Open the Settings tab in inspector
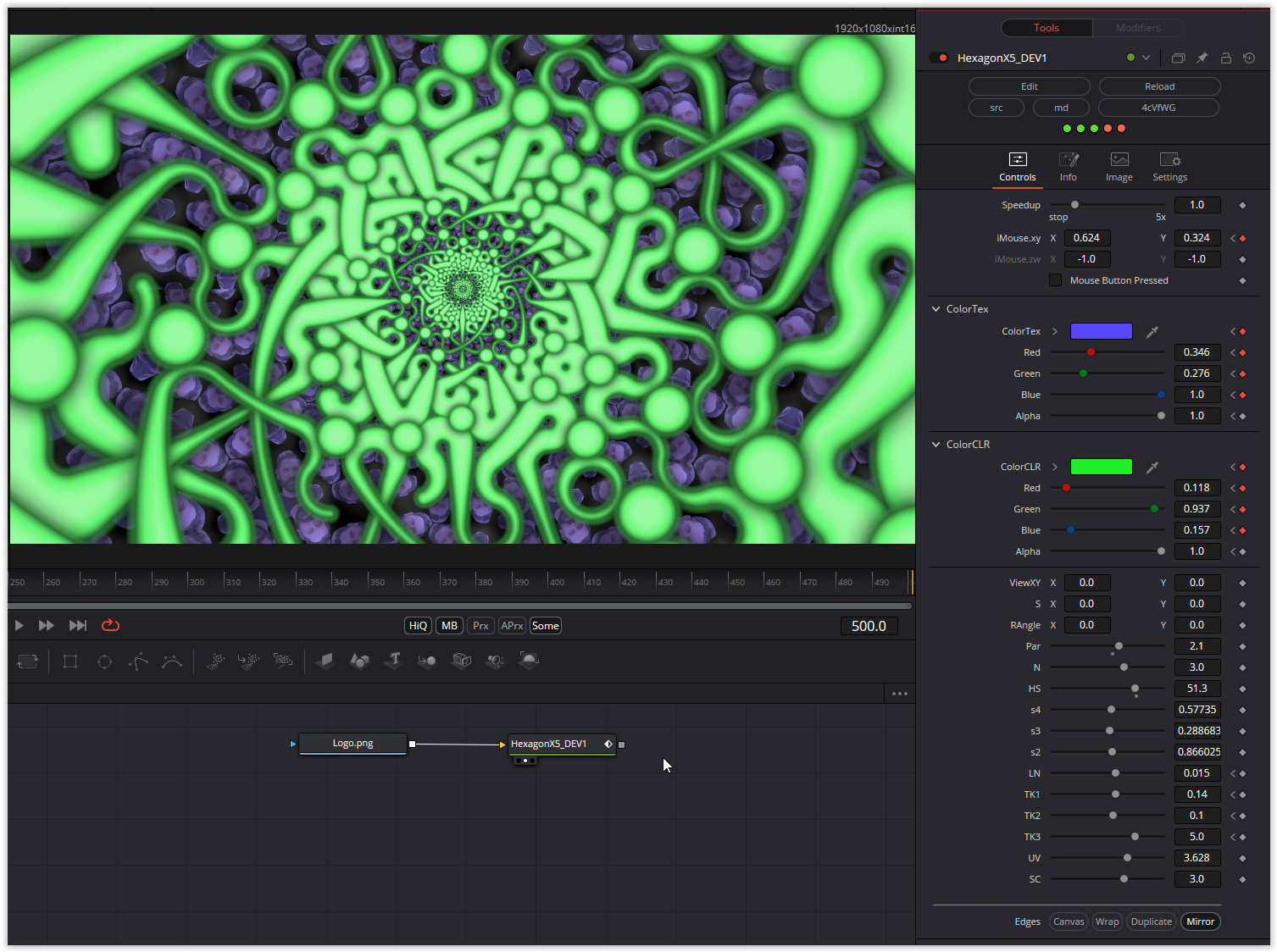Viewport: 1277px width, 952px height. 1169,167
